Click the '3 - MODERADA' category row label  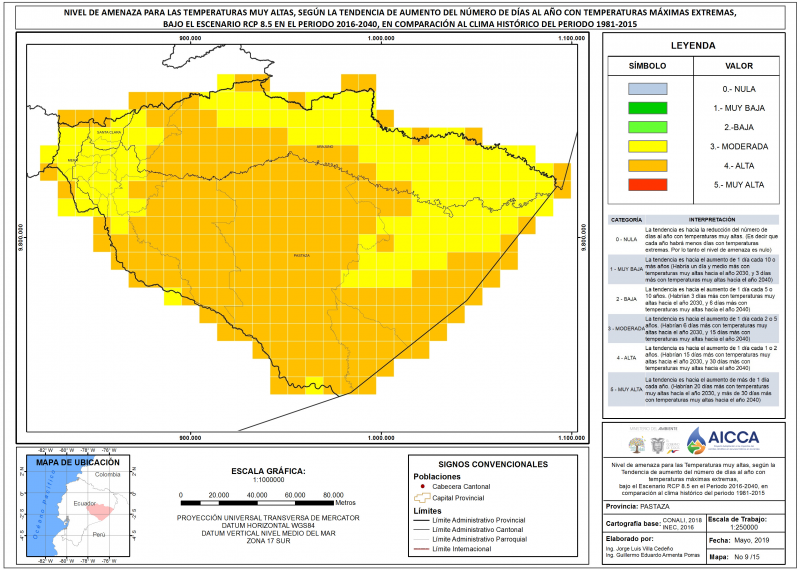click(626, 329)
